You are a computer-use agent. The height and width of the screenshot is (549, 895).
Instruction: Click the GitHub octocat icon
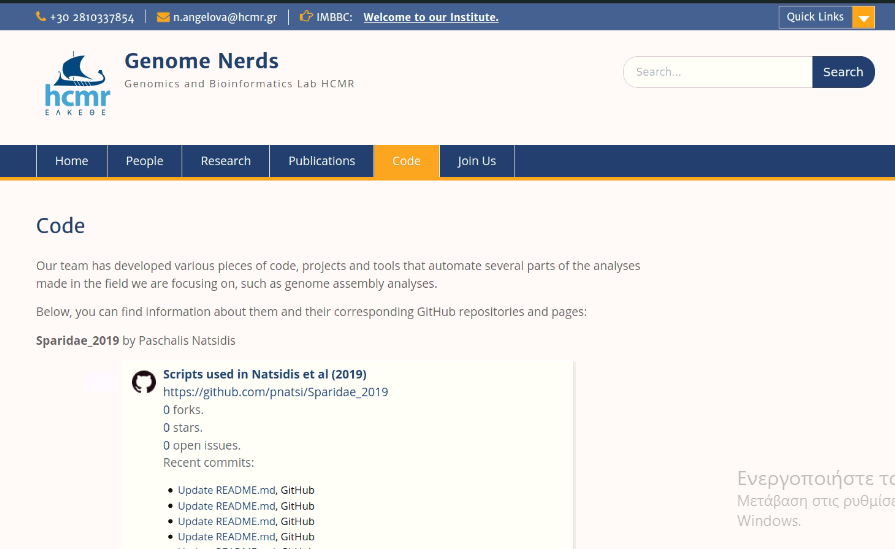coord(144,382)
